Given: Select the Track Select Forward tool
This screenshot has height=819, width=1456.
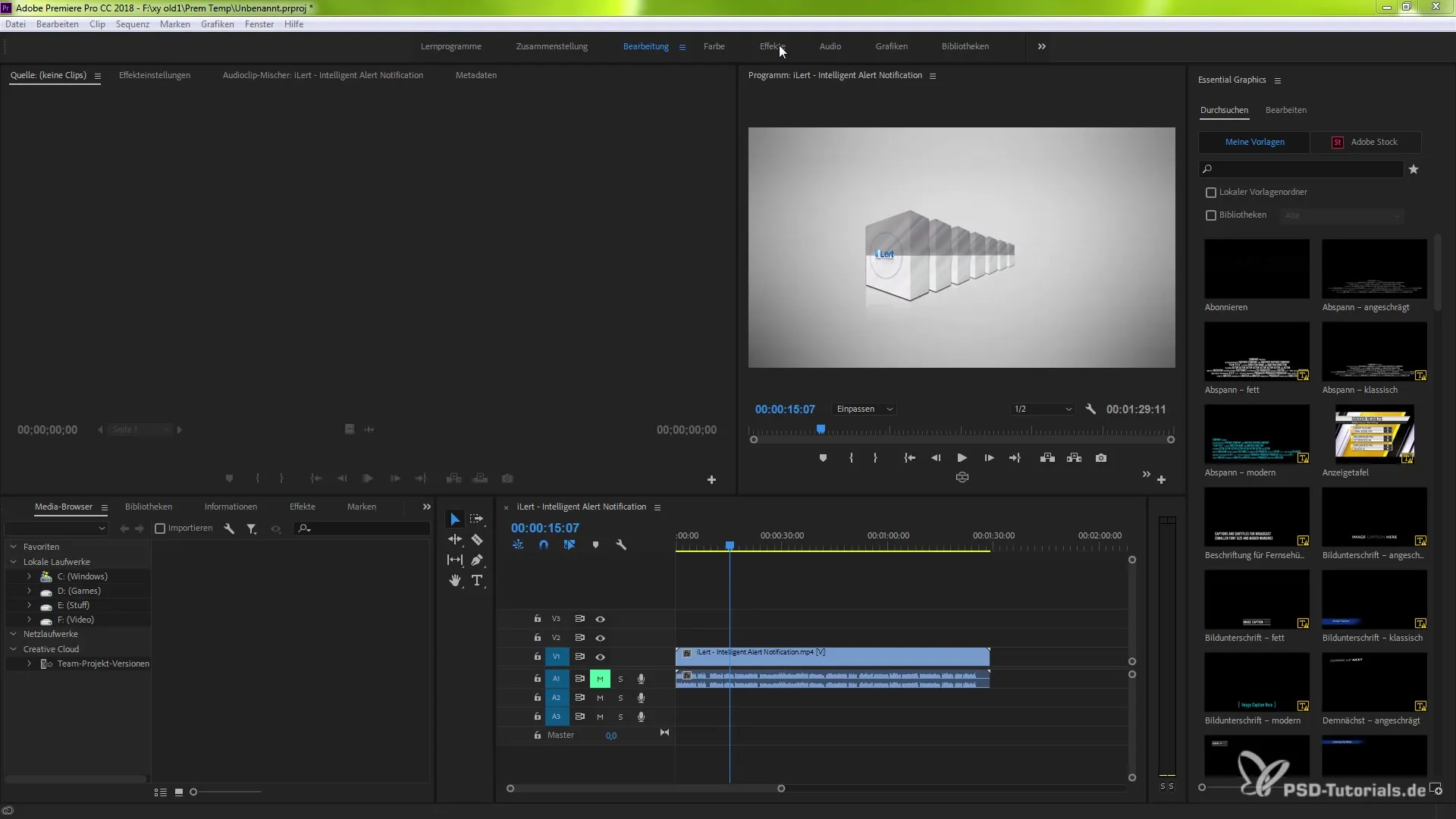Looking at the screenshot, I should (477, 519).
